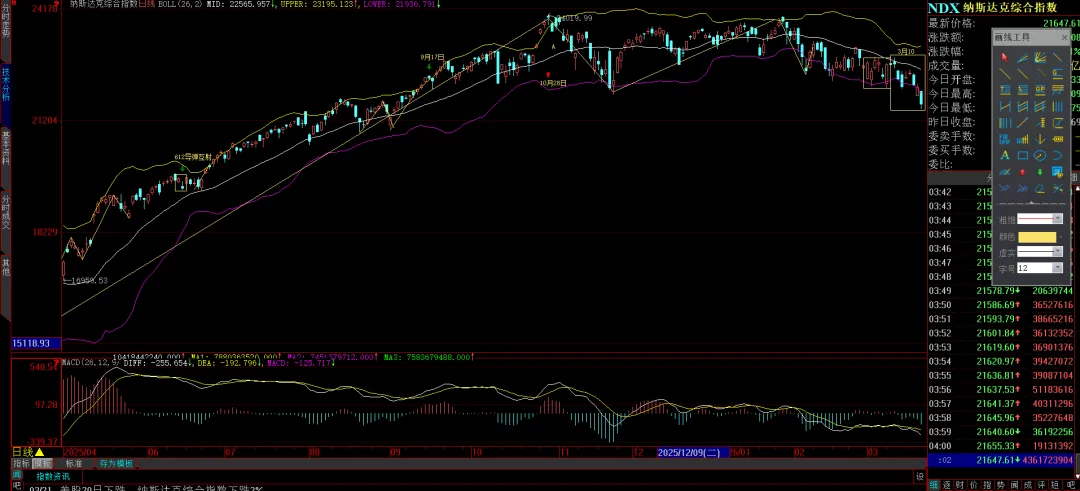
Task: Select the 指标 tab below the chart
Action: (21, 464)
